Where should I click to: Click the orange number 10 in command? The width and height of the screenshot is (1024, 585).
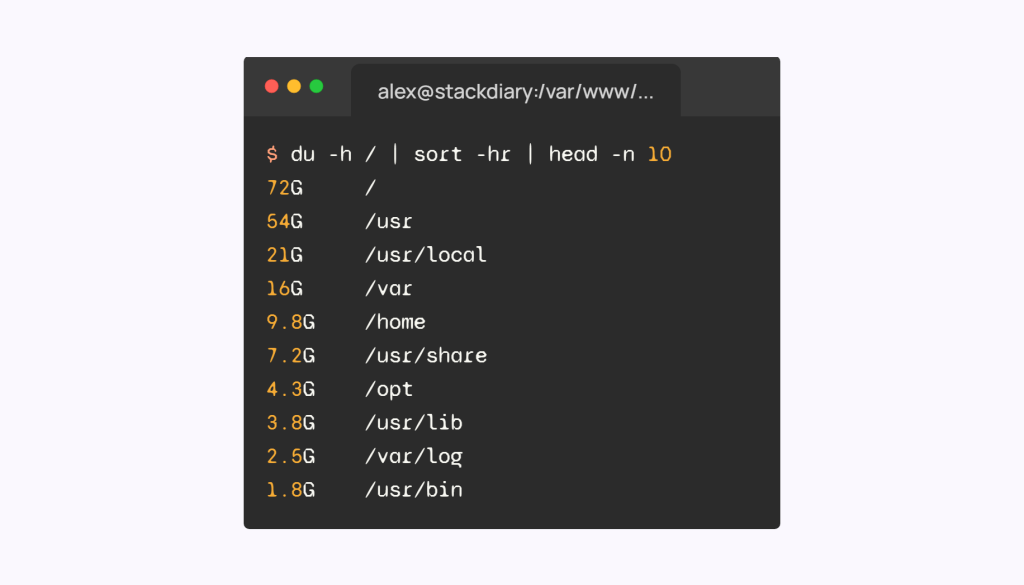coord(659,154)
